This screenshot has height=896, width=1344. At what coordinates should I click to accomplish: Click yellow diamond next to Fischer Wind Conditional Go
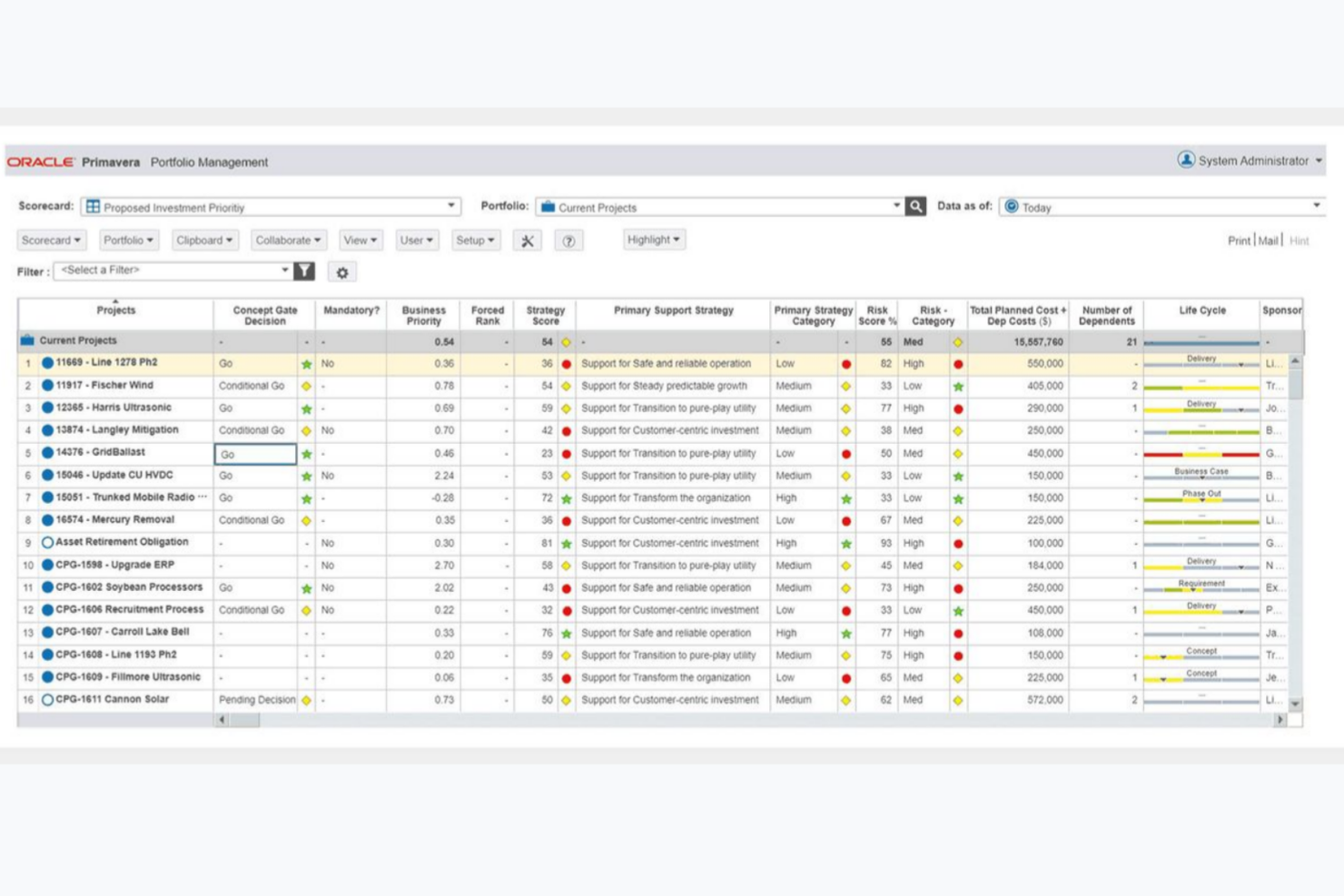pos(306,386)
